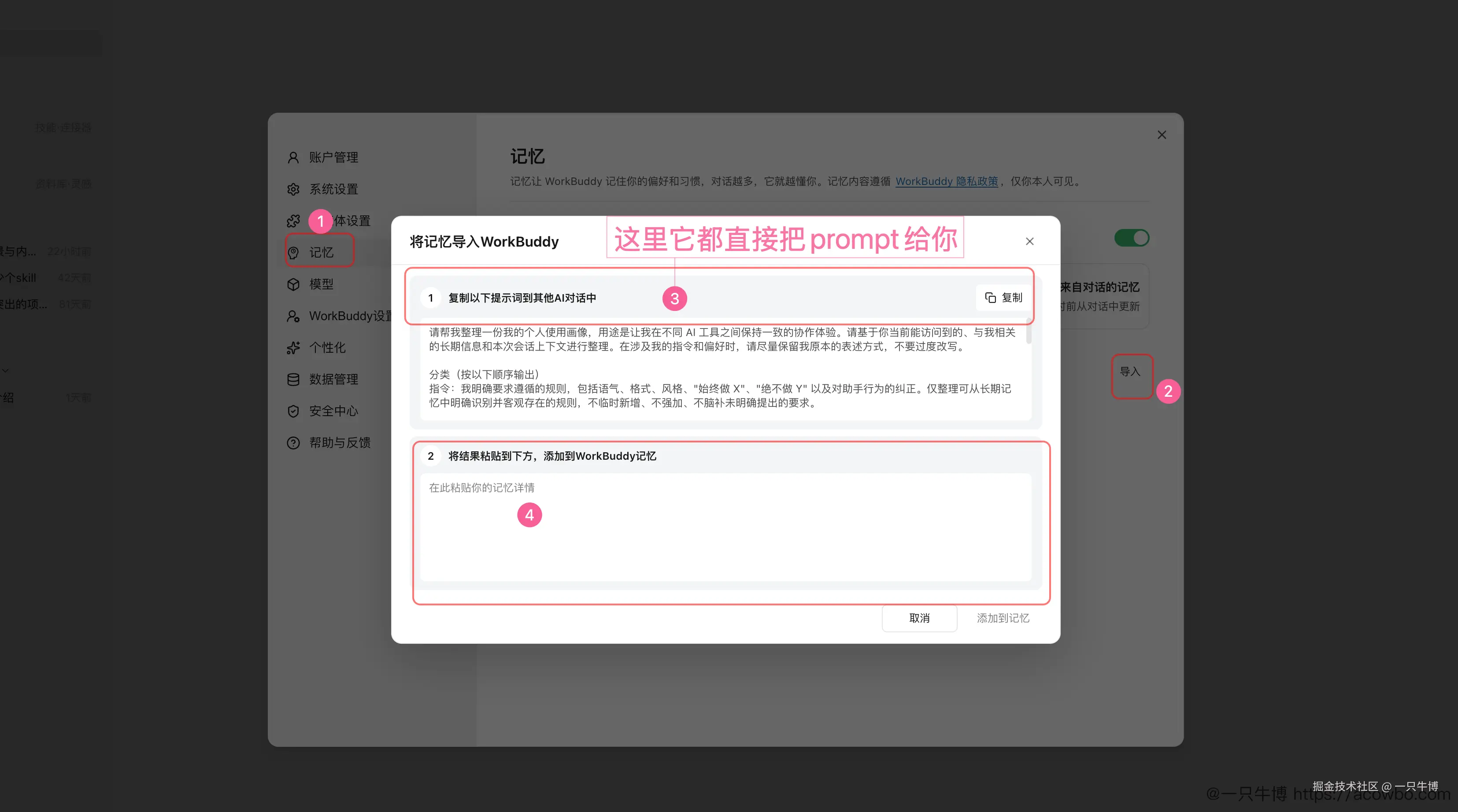The width and height of the screenshot is (1458, 812).
Task: Click the 数据管理 database icon
Action: pyautogui.click(x=293, y=379)
